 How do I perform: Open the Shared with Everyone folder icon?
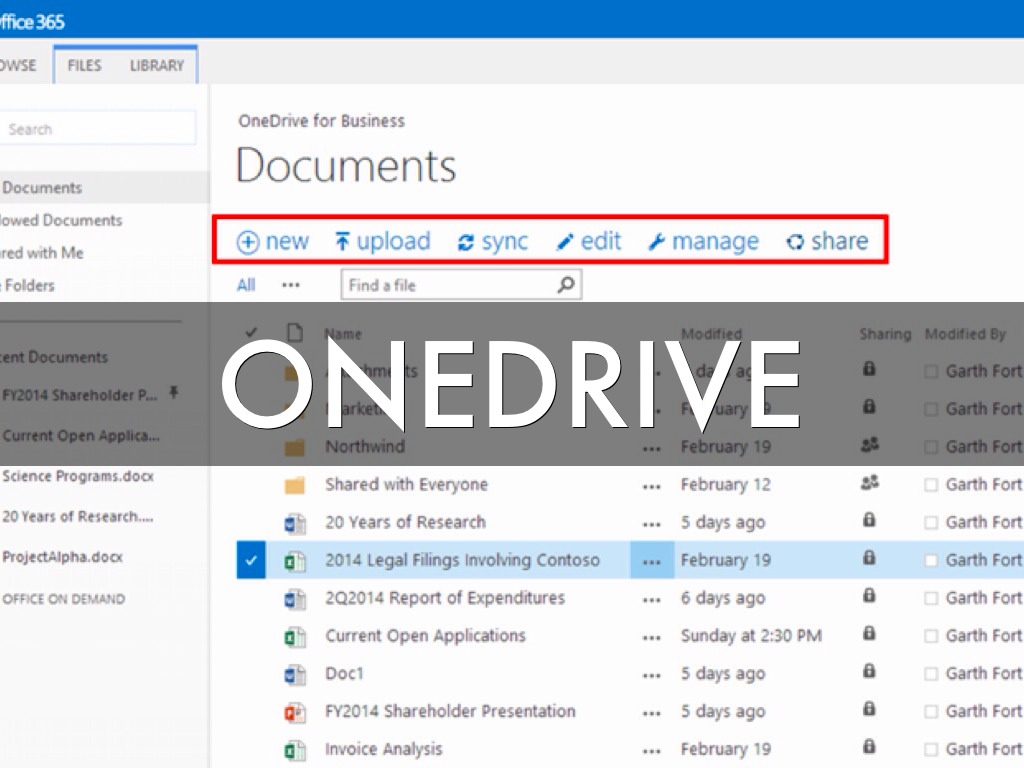[x=294, y=485]
